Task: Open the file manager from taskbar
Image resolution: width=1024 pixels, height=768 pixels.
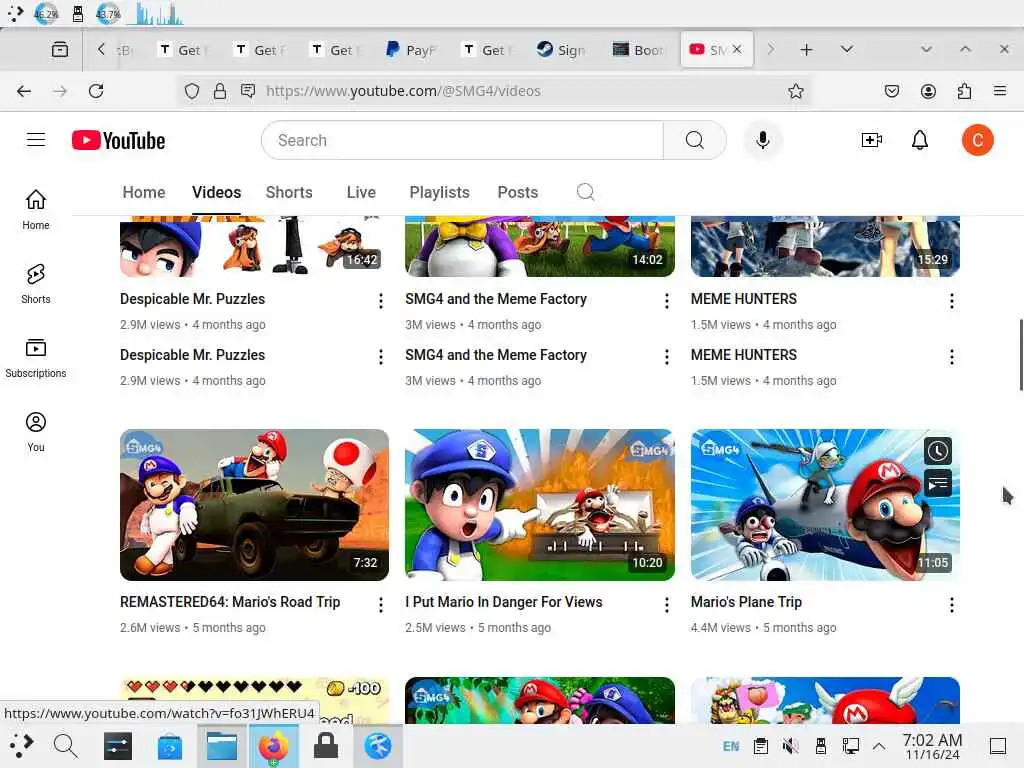Action: pyautogui.click(x=221, y=746)
